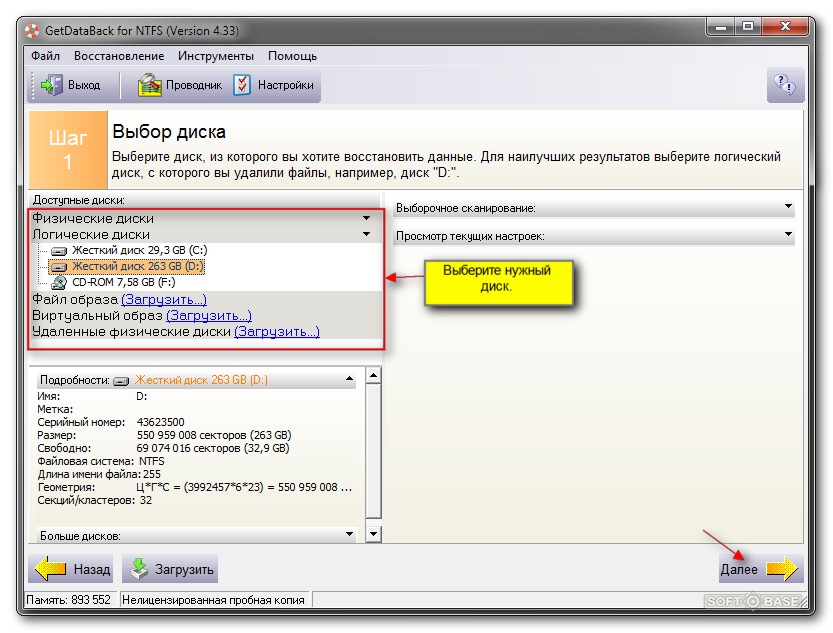Open the Помощь menu

pyautogui.click(x=292, y=56)
